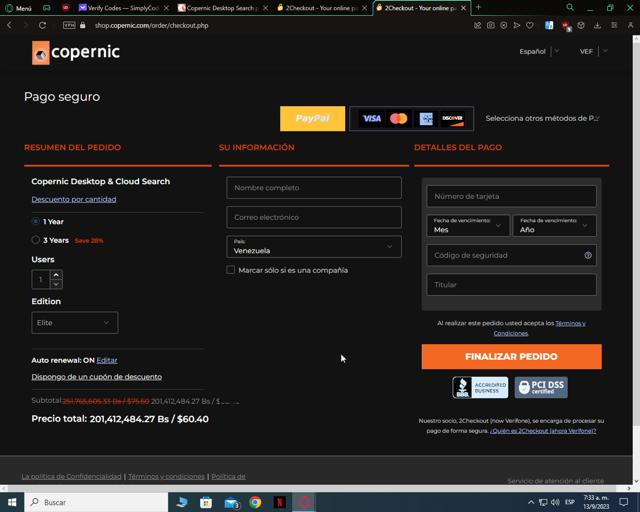640x512 pixels.
Task: Go back to the previous page
Action: pos(9,25)
